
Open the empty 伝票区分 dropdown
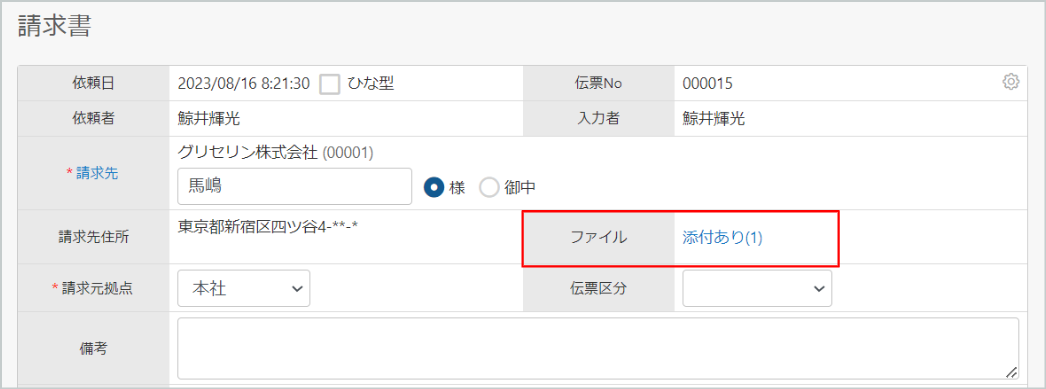757,288
